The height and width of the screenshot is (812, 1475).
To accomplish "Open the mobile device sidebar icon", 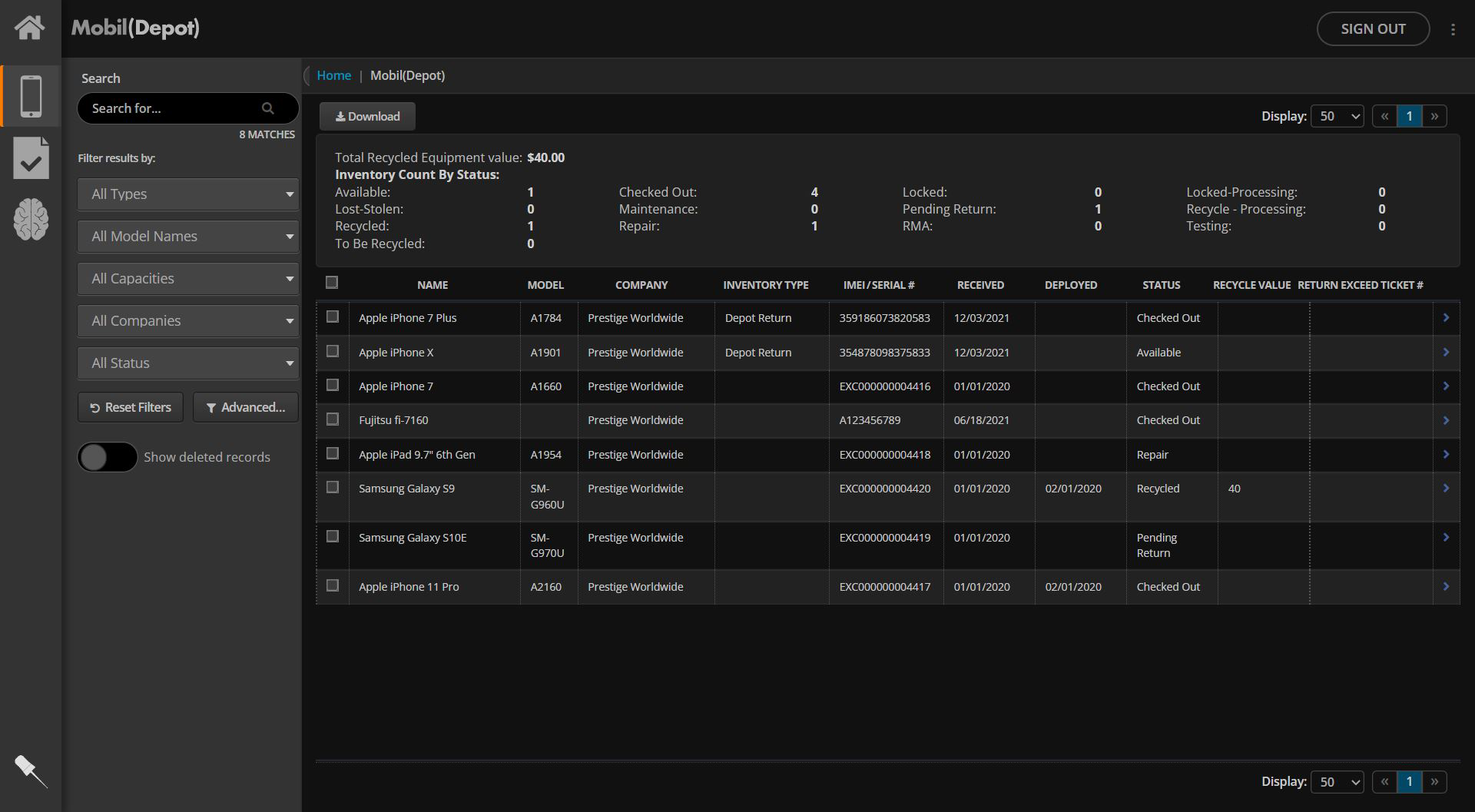I will click(x=31, y=97).
